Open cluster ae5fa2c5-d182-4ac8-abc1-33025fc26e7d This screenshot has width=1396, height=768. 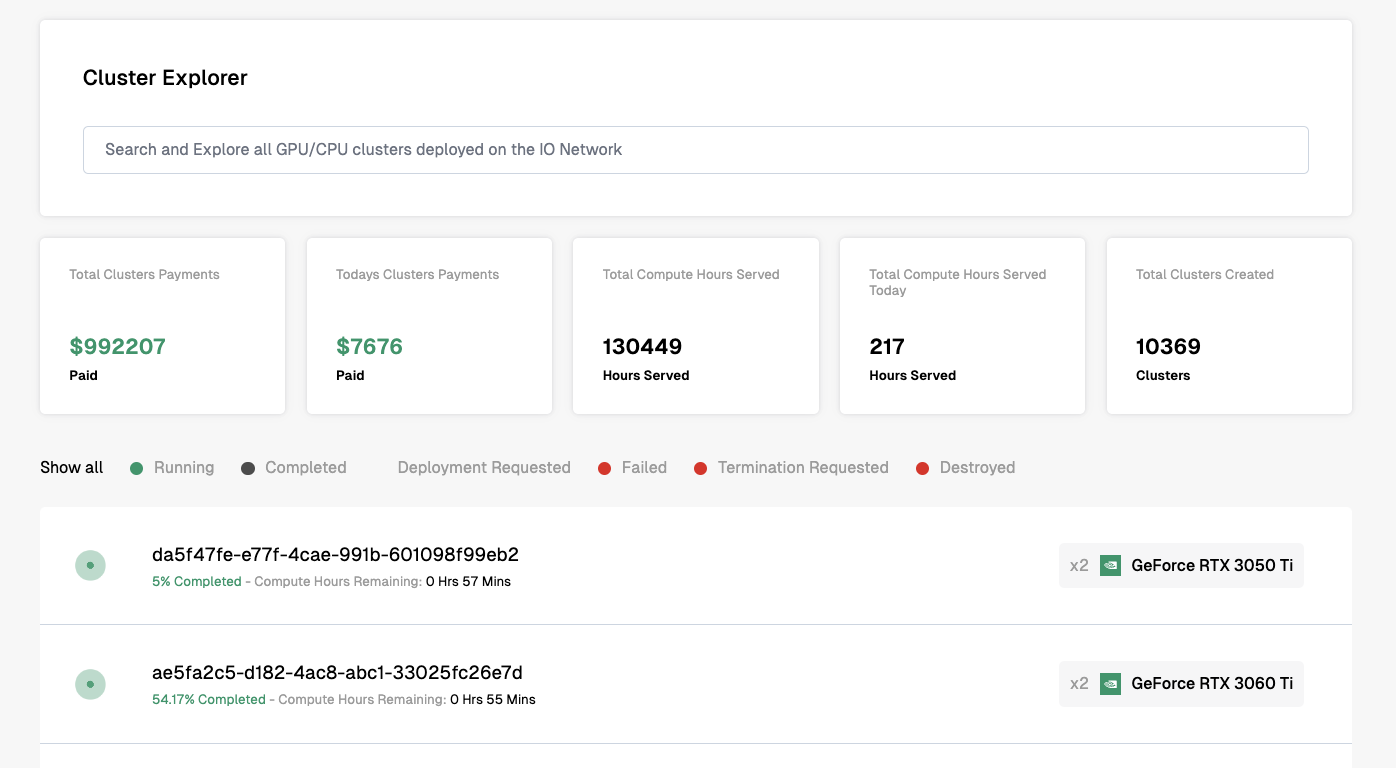pyautogui.click(x=337, y=673)
